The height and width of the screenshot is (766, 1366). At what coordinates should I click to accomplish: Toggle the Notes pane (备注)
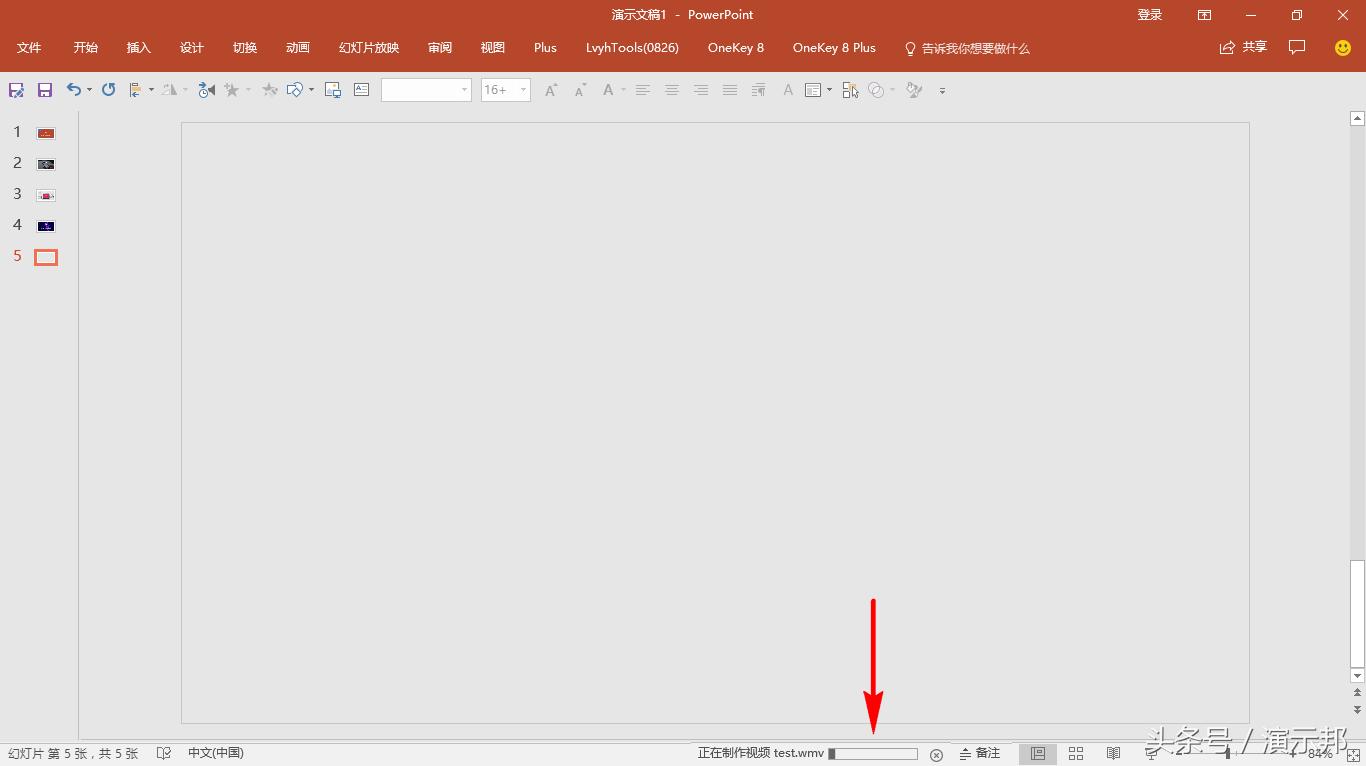980,754
